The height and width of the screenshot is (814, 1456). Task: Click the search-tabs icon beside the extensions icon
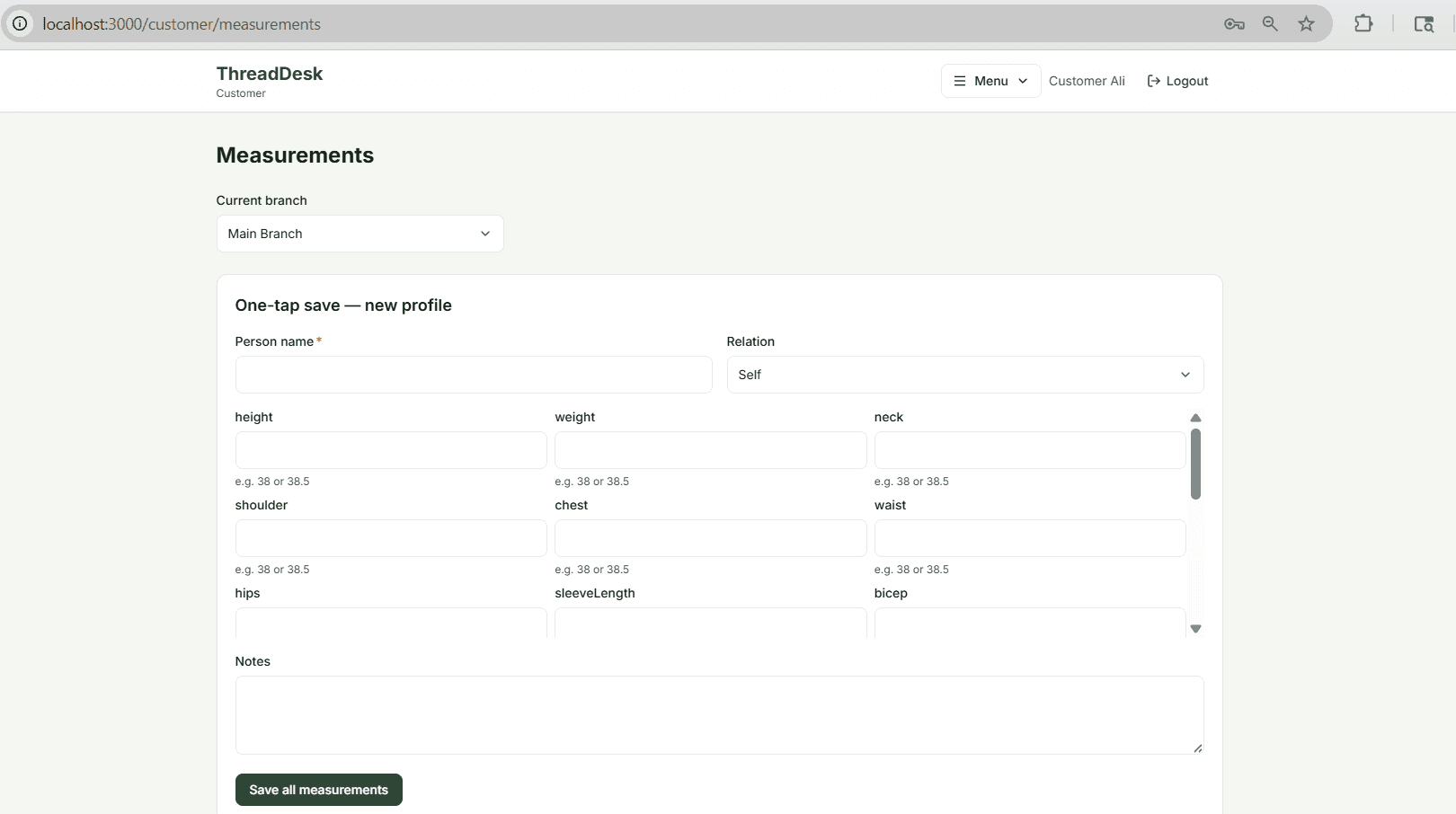1424,24
